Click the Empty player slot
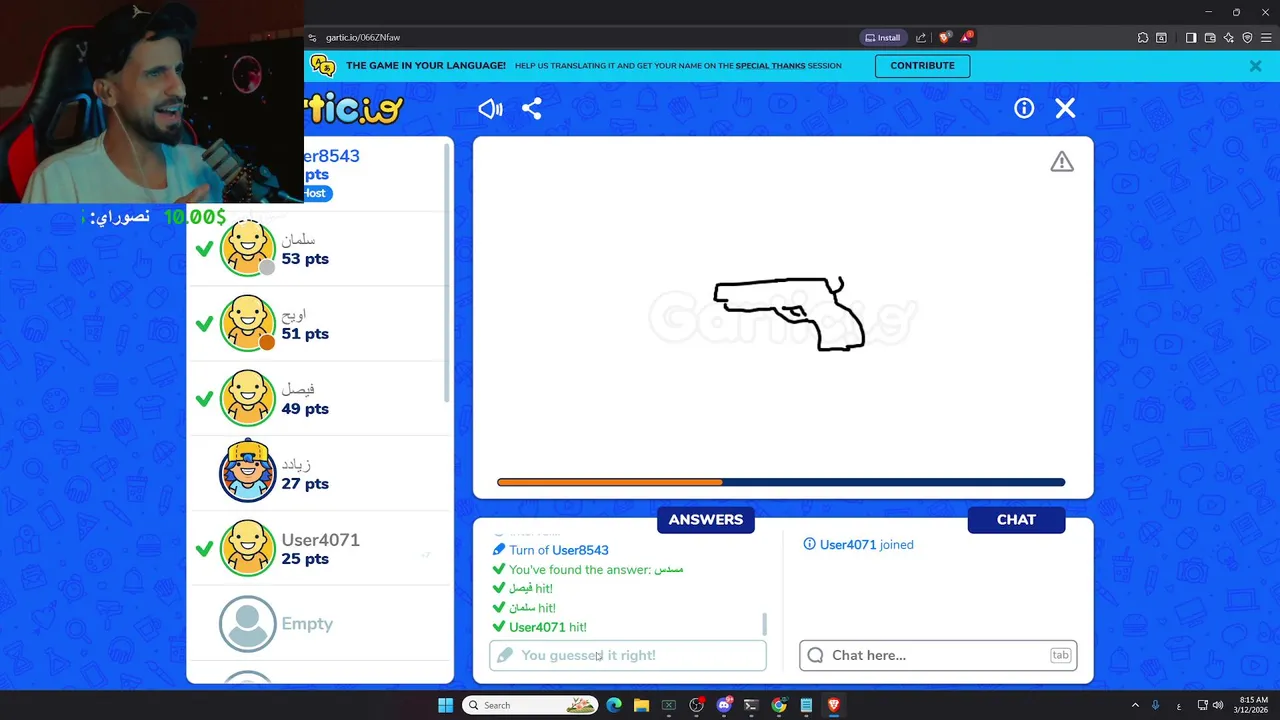The width and height of the screenshot is (1280, 720). pos(320,624)
